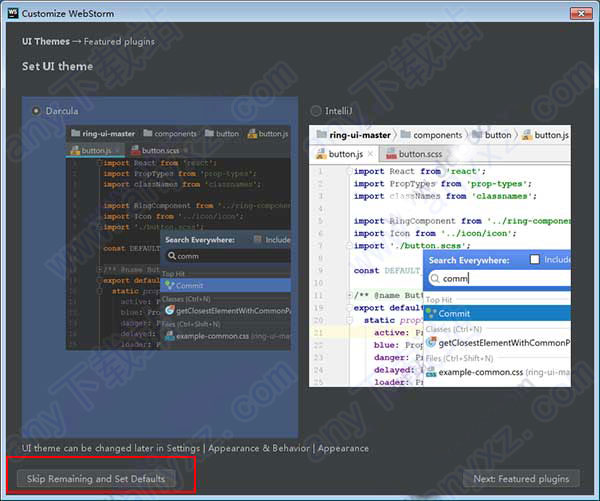Collapse the import block fold marker in IntelliJ preview

pos(350,171)
